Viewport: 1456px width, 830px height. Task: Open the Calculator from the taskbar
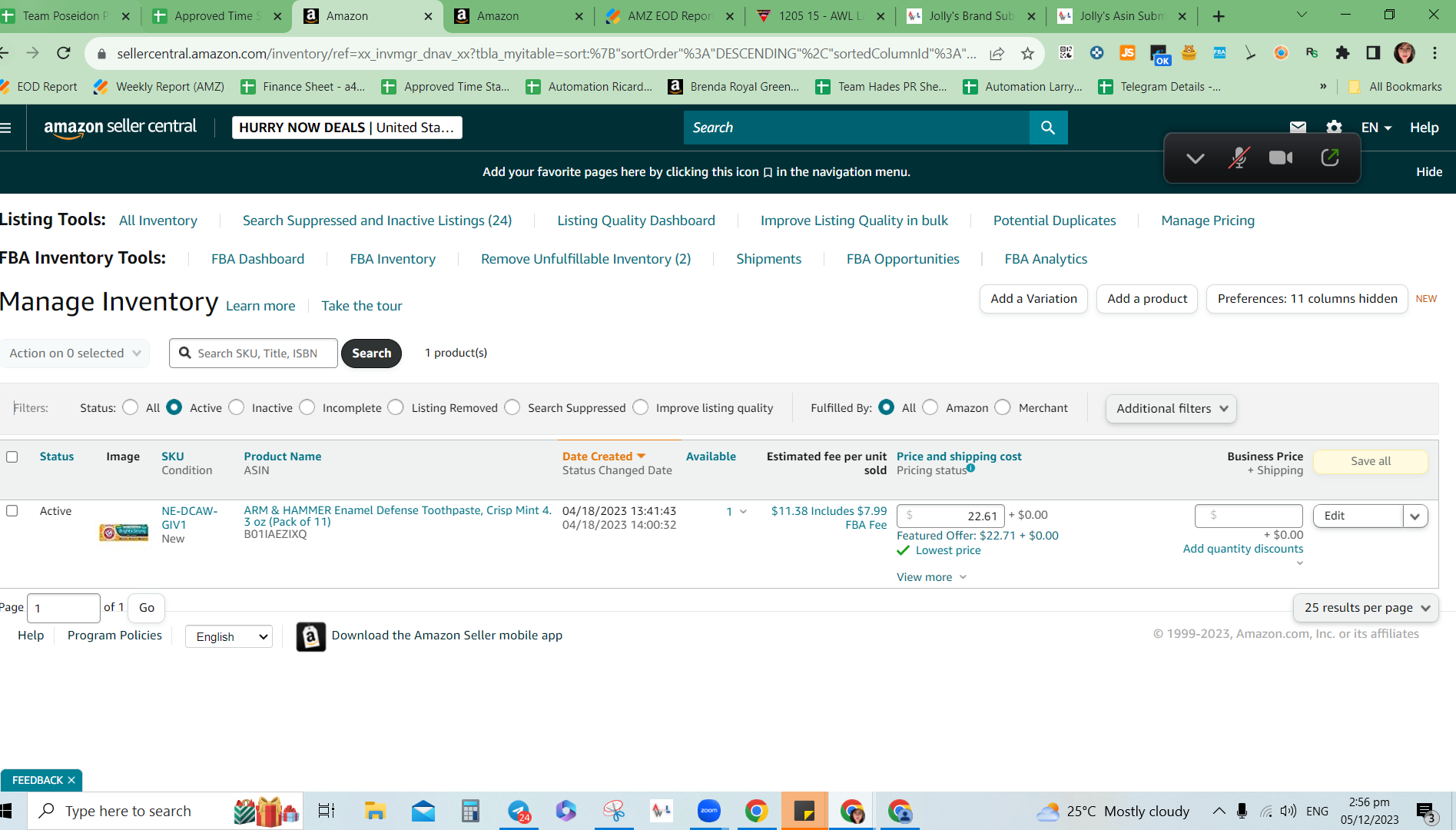(470, 811)
